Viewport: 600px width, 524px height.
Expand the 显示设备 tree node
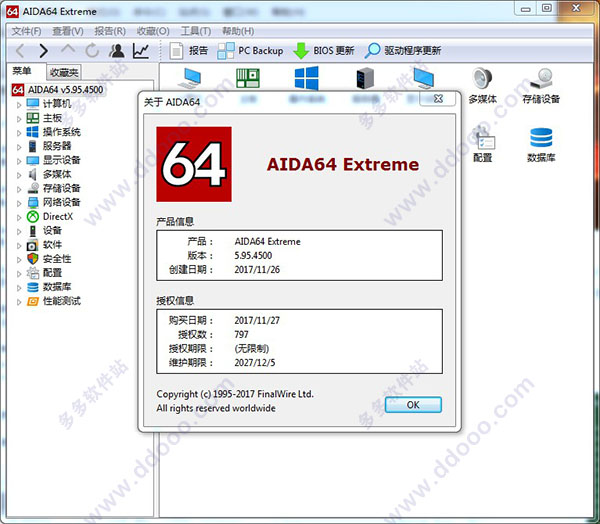pos(19,160)
